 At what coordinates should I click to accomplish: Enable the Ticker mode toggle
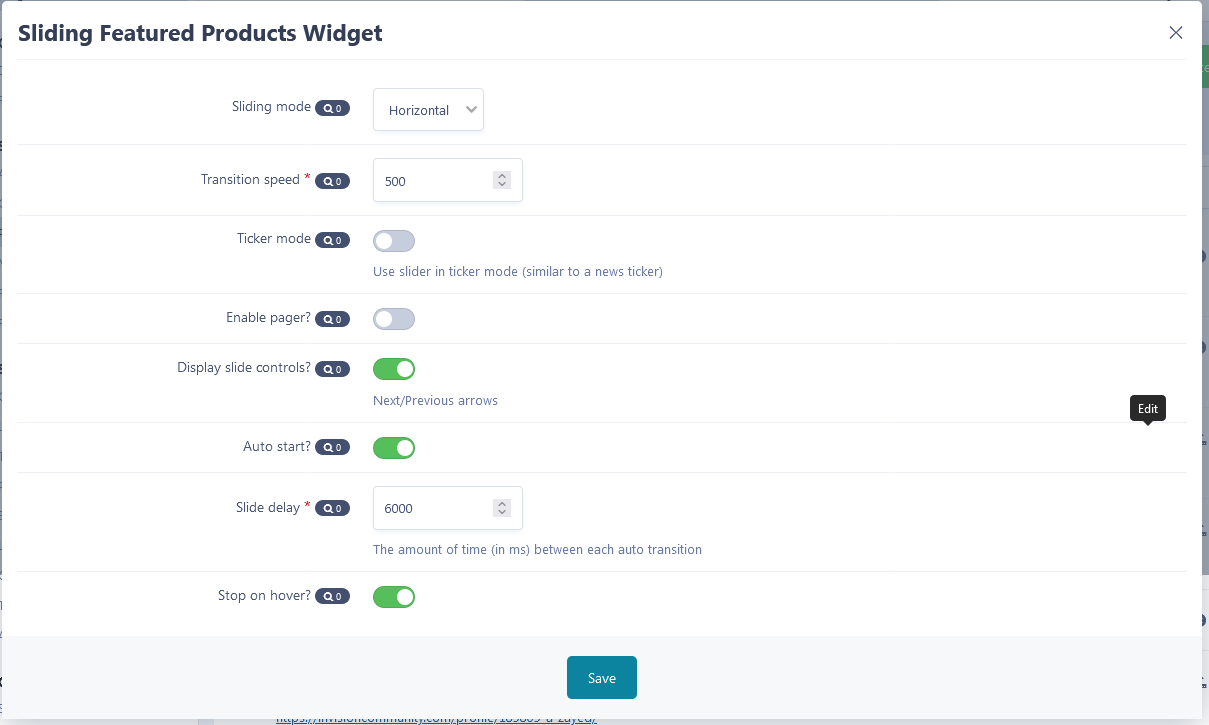pyautogui.click(x=394, y=241)
